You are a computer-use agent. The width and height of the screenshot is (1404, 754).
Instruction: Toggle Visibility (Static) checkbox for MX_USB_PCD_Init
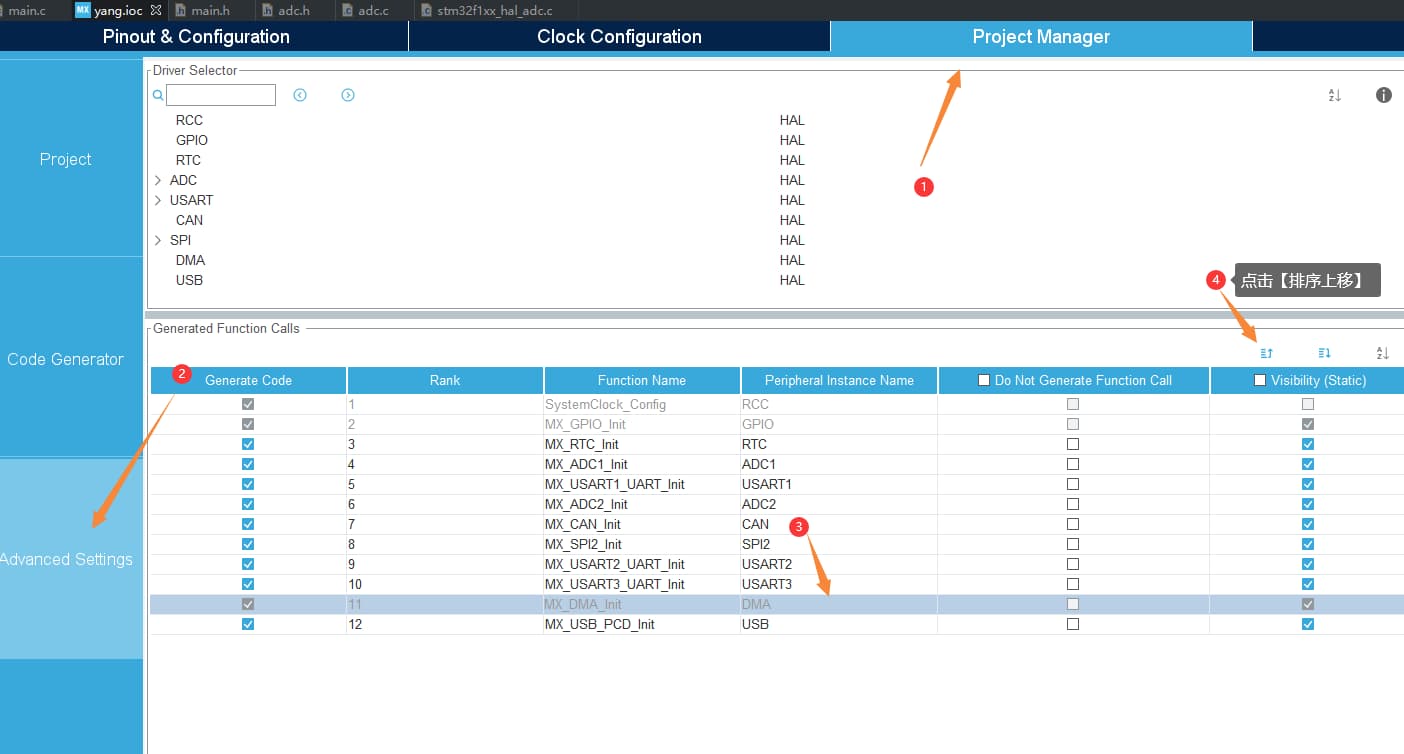point(1308,624)
